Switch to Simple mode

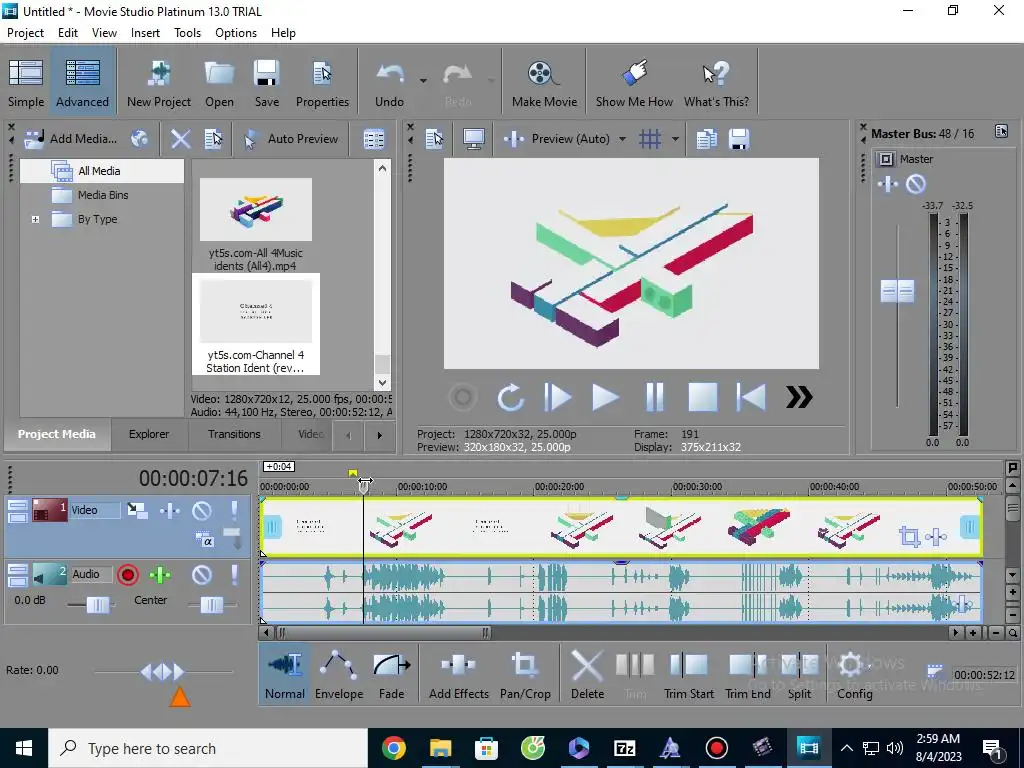coord(26,82)
